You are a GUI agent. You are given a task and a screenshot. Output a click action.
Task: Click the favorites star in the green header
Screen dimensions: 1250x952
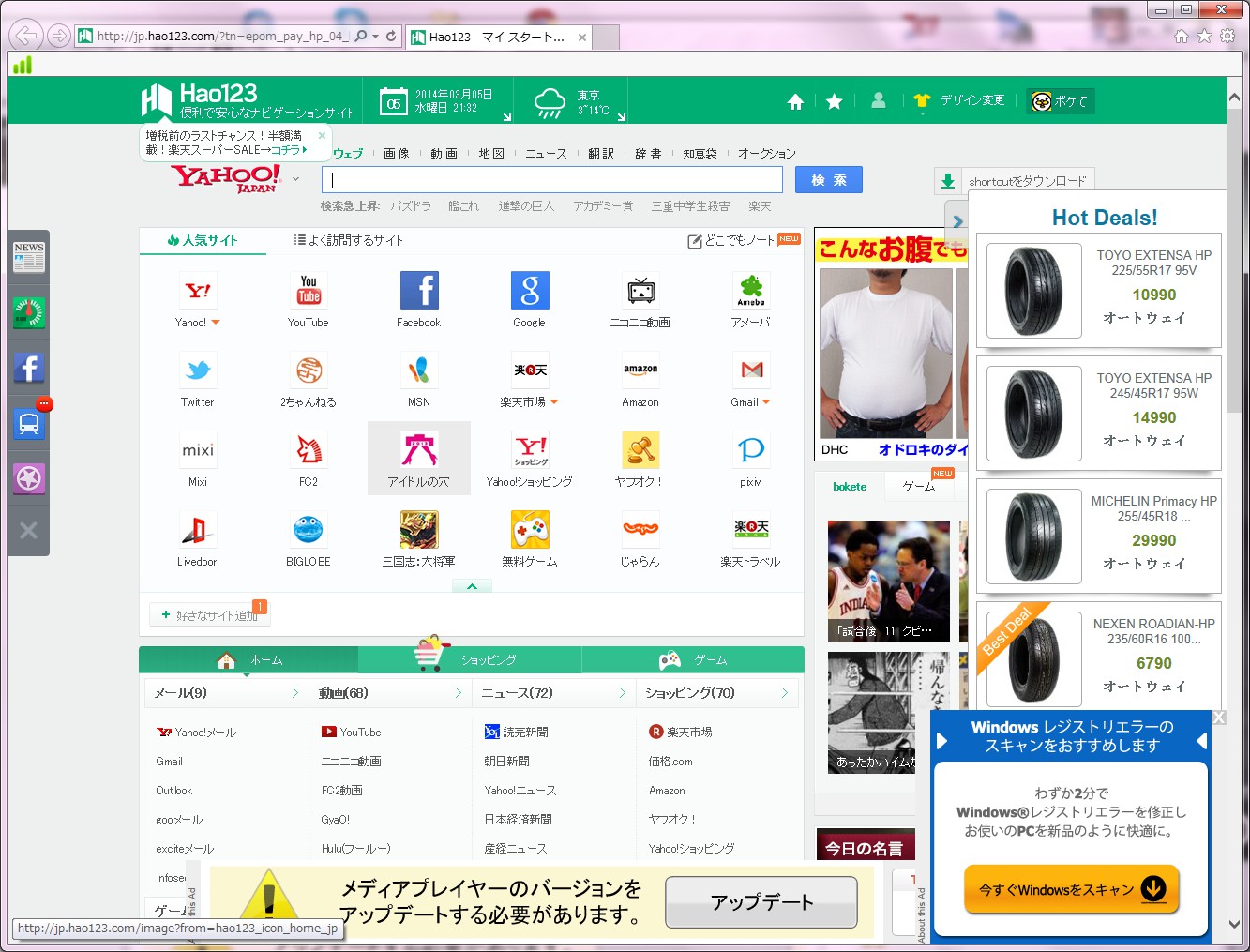(x=834, y=101)
